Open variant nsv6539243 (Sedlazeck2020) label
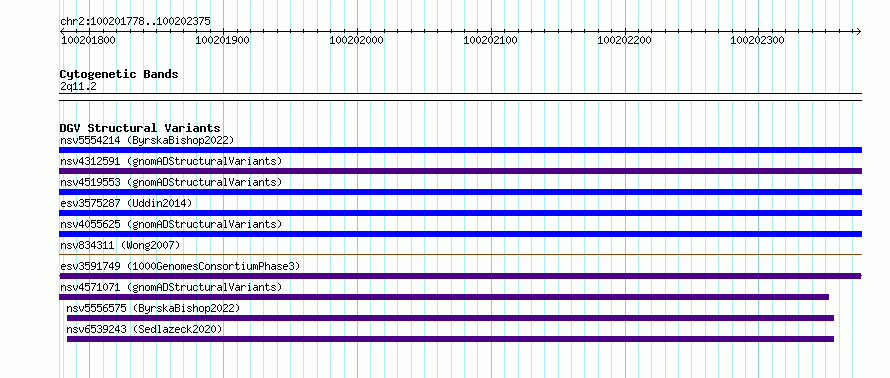 (144, 329)
